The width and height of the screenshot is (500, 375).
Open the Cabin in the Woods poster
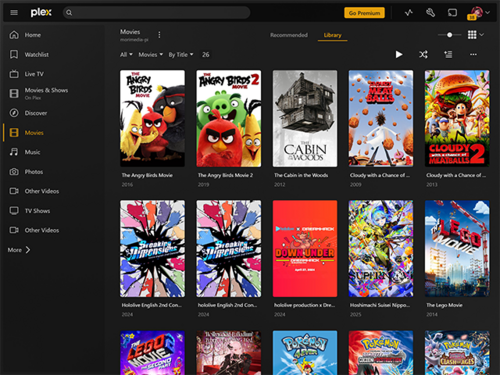305,118
